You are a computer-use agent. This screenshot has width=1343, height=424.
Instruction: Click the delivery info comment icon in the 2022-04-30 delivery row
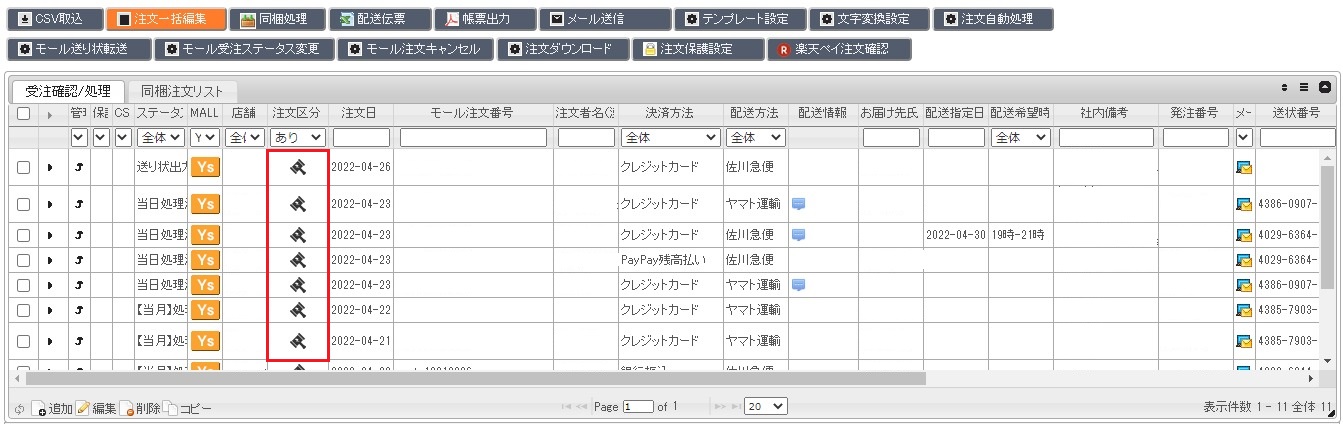coord(798,235)
